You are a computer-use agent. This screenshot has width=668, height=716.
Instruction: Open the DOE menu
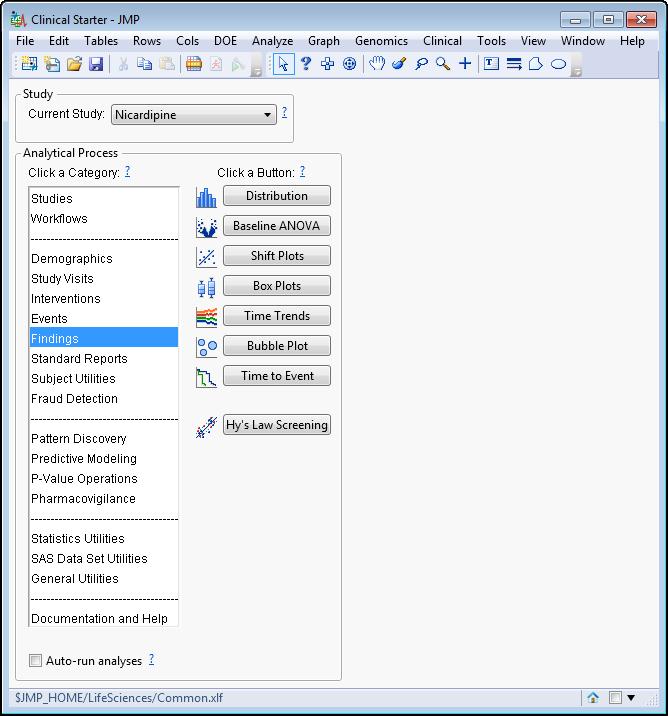pyautogui.click(x=226, y=41)
